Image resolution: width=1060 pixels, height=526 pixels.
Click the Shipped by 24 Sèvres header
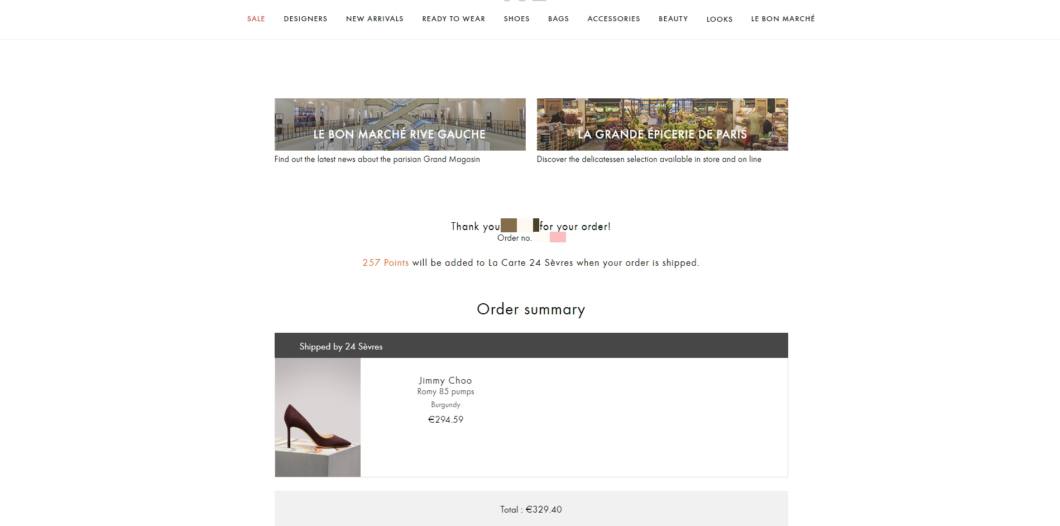pyautogui.click(x=531, y=345)
